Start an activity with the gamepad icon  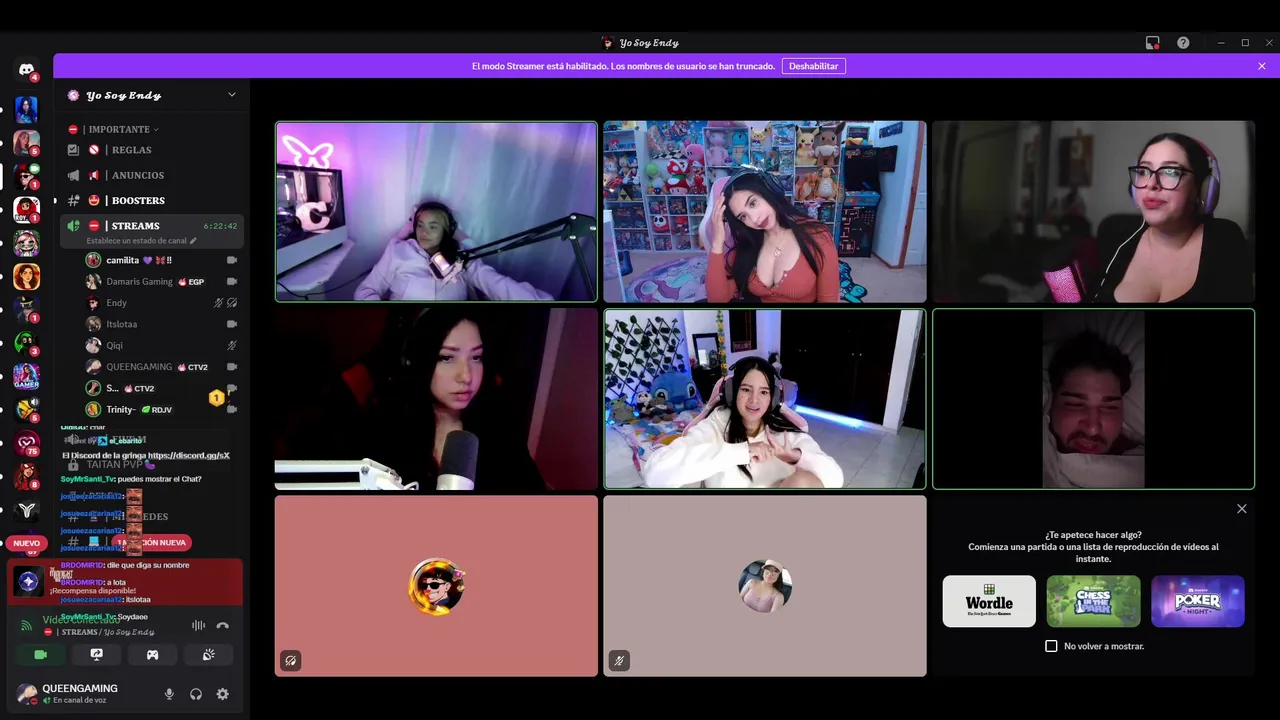coord(152,654)
